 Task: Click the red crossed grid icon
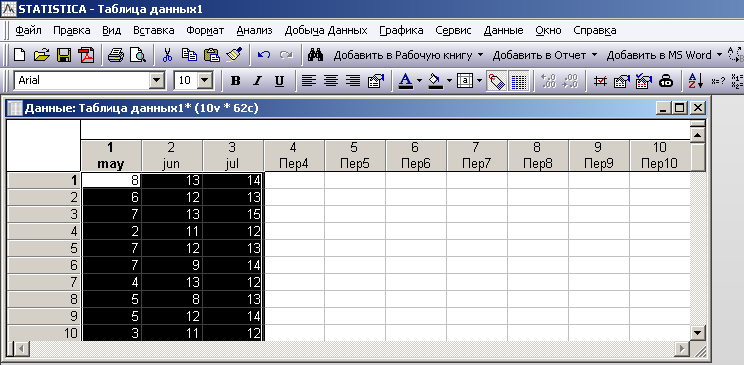[x=600, y=81]
